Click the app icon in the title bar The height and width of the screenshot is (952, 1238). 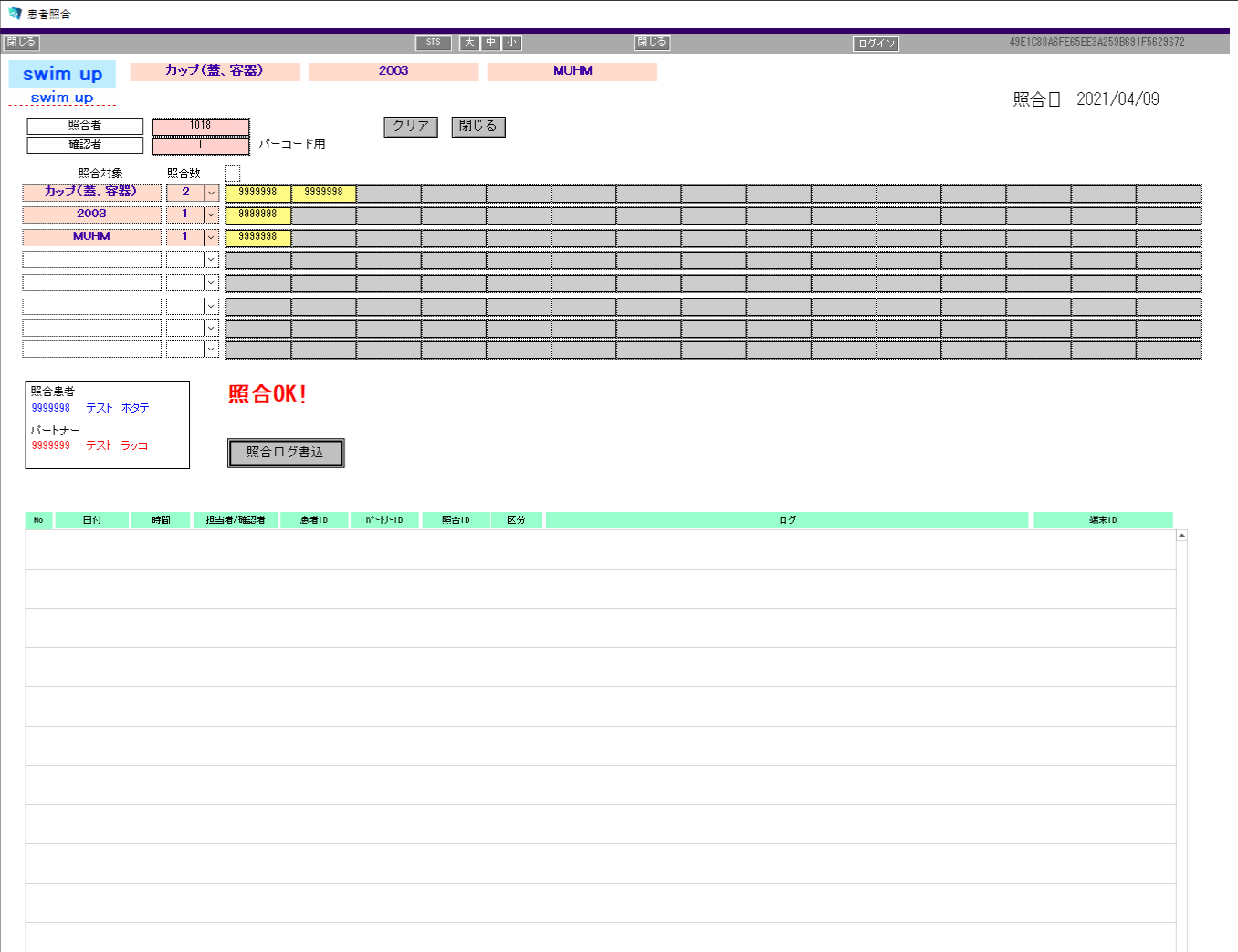click(x=15, y=14)
